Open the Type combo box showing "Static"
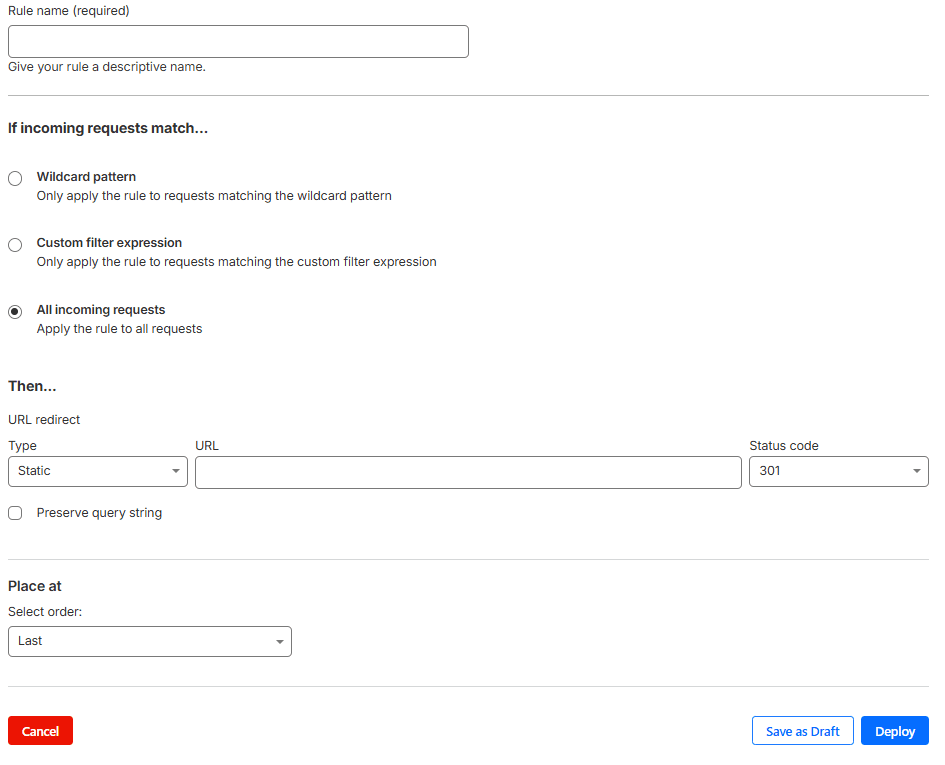 97,471
